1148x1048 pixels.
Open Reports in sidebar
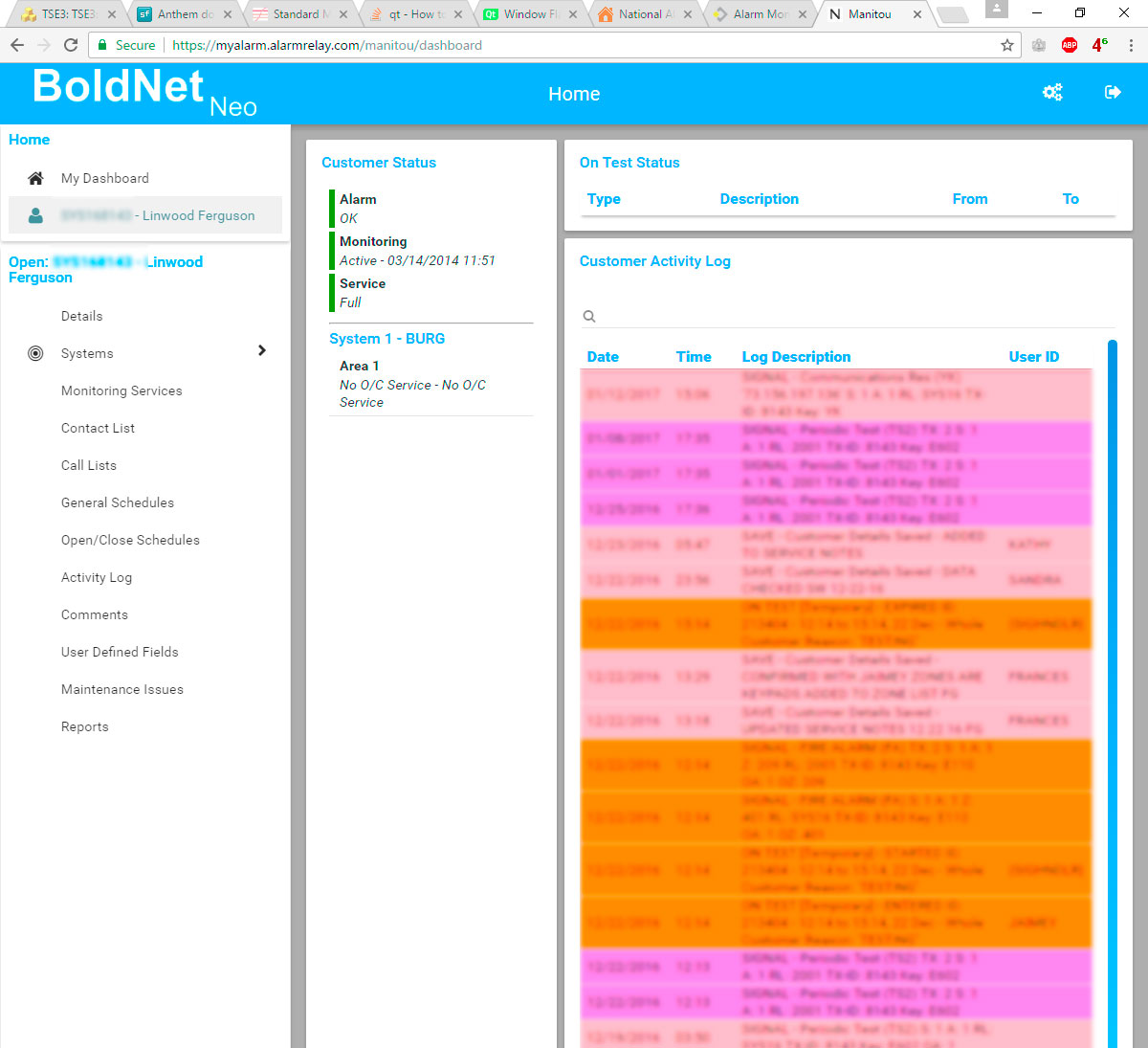coord(85,726)
